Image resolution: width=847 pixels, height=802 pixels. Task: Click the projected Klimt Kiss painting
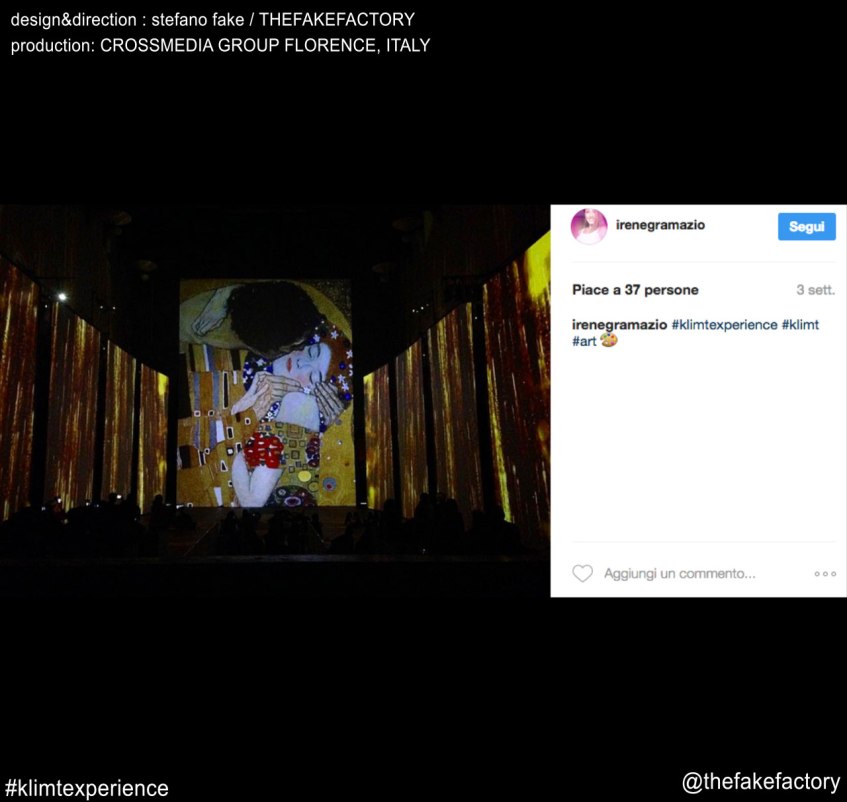coord(266,392)
